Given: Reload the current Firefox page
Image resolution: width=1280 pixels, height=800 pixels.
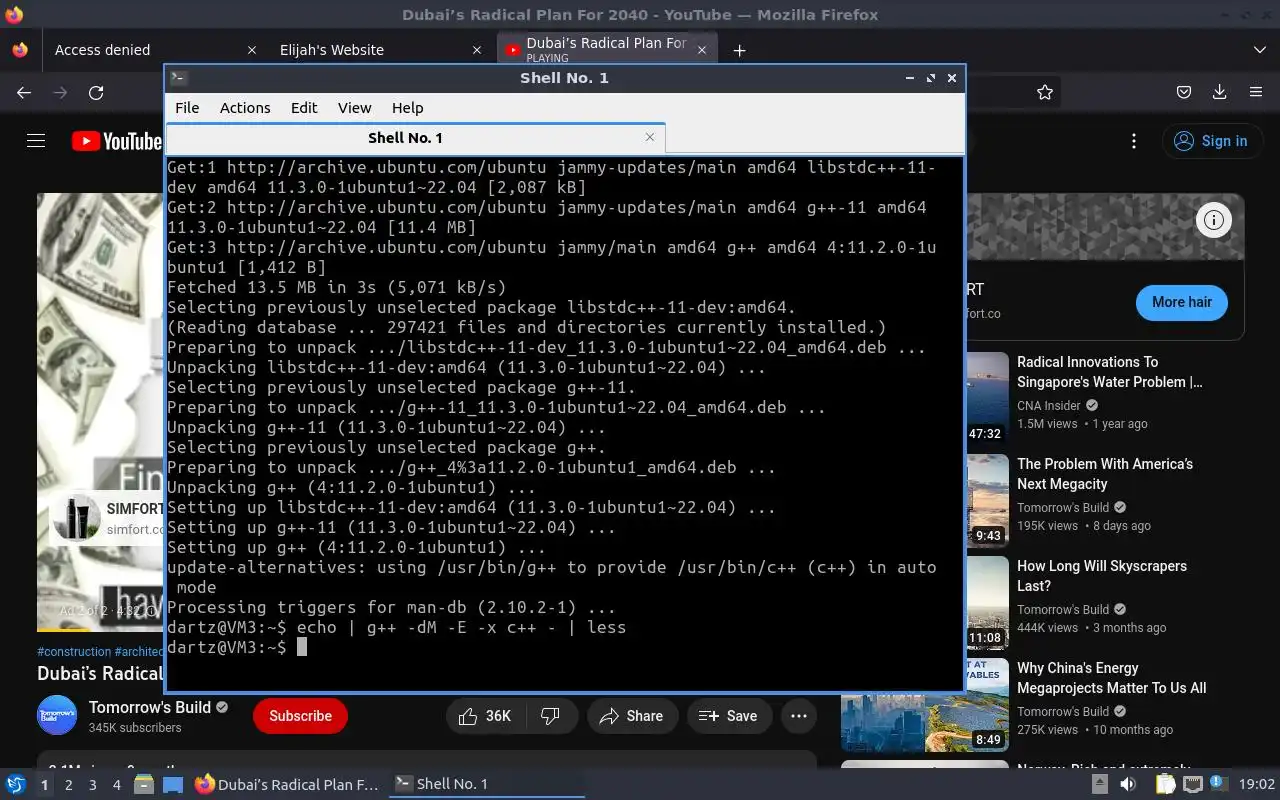Looking at the screenshot, I should point(96,92).
